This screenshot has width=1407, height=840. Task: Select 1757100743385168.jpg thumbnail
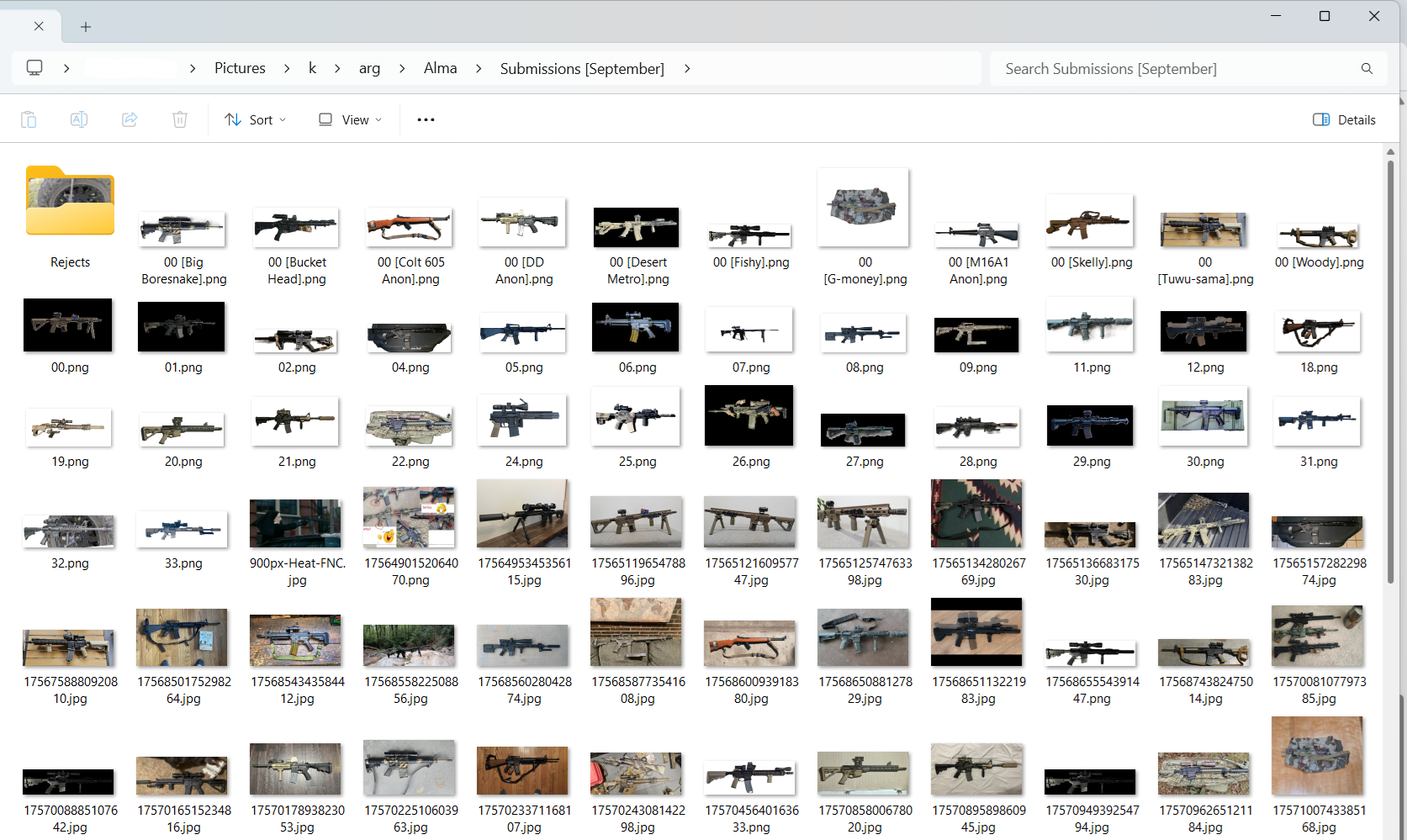[1318, 756]
